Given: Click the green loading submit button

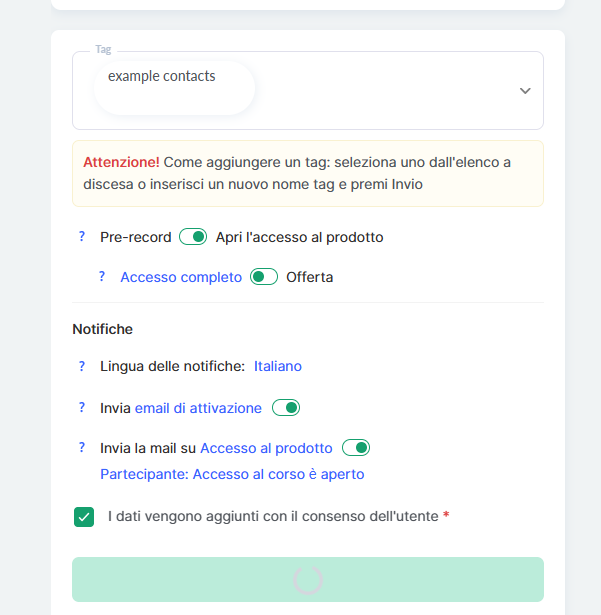Looking at the screenshot, I should [308, 579].
